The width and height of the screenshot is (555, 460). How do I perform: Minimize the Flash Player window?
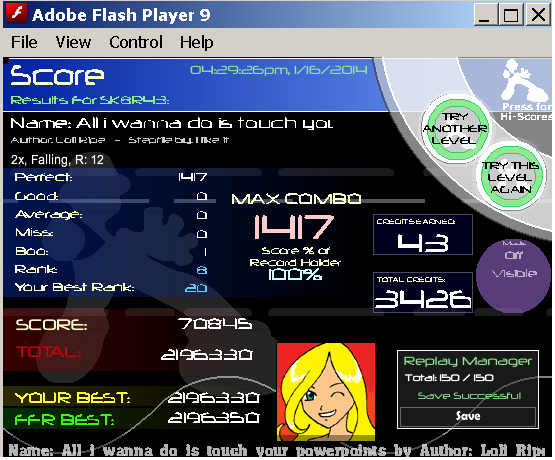tap(486, 15)
